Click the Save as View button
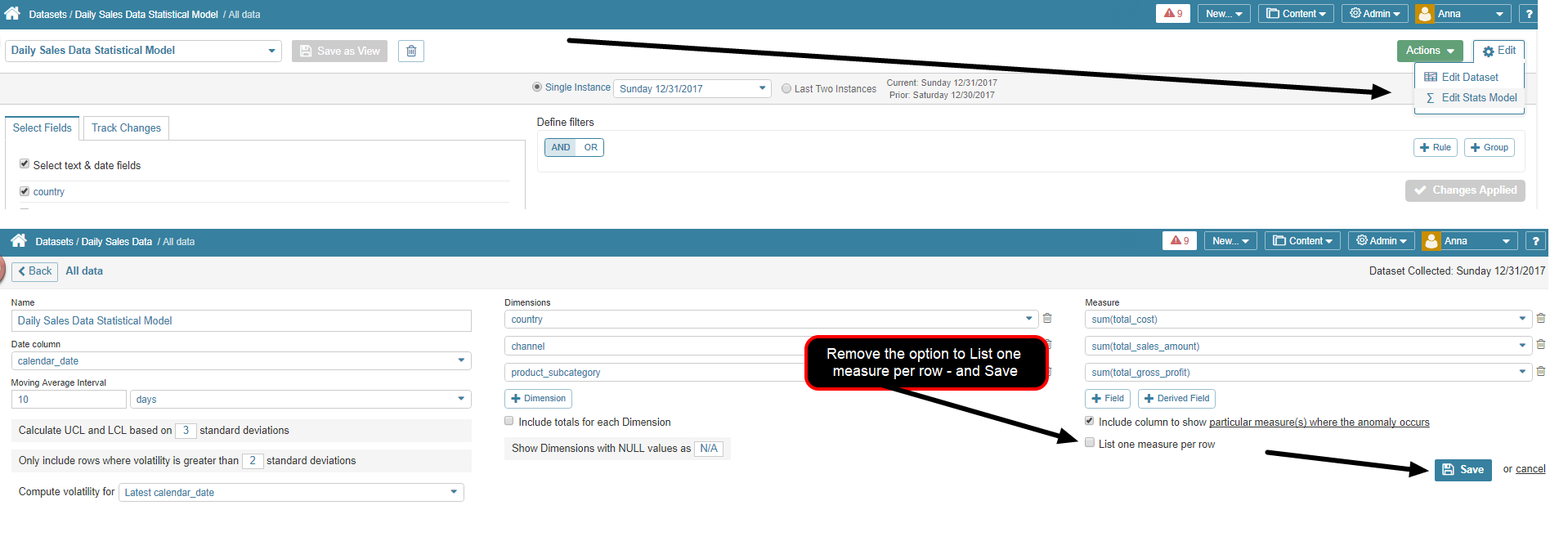This screenshot has width=1568, height=559. (x=339, y=51)
